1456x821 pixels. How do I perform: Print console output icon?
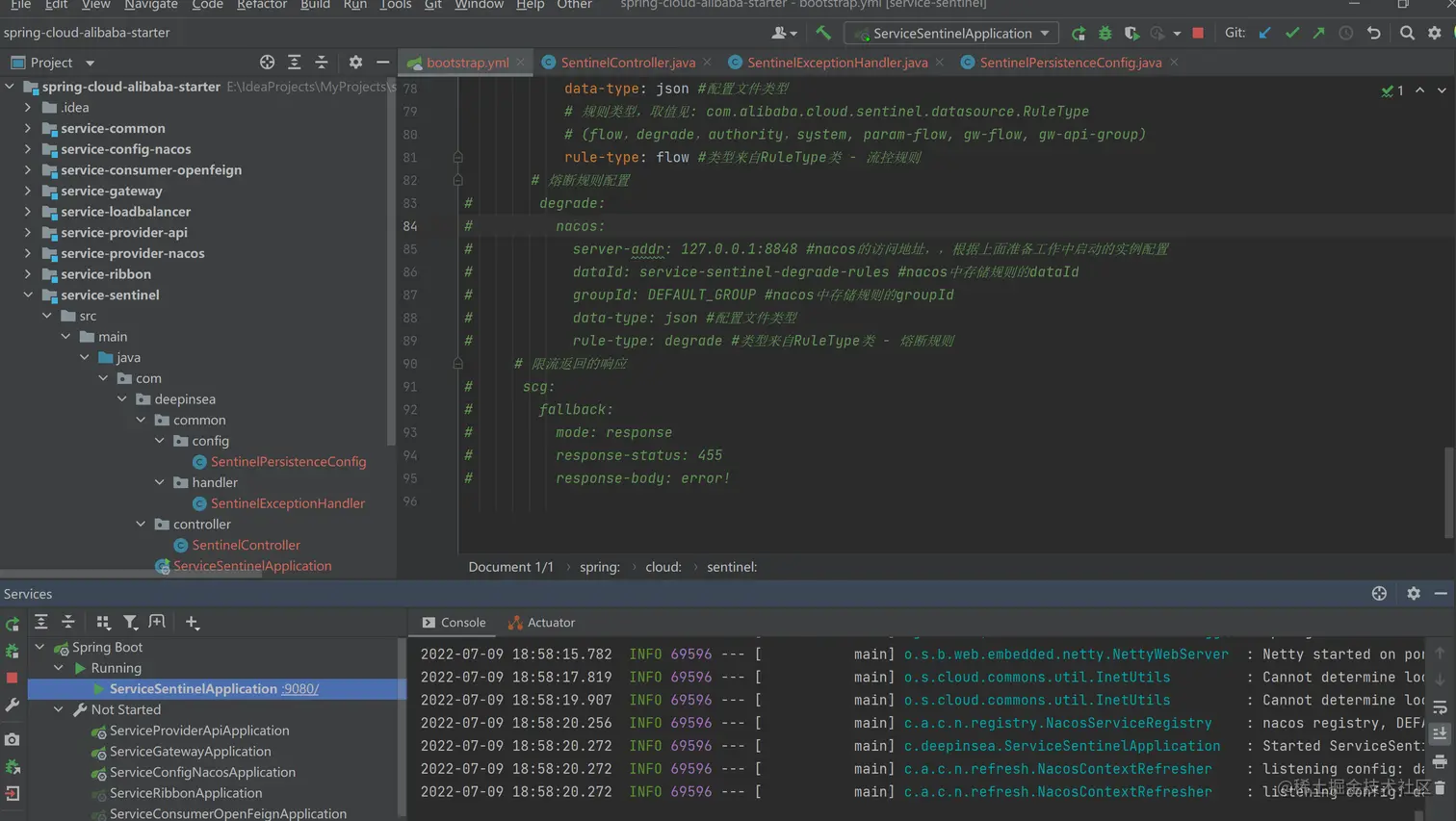tap(1440, 760)
